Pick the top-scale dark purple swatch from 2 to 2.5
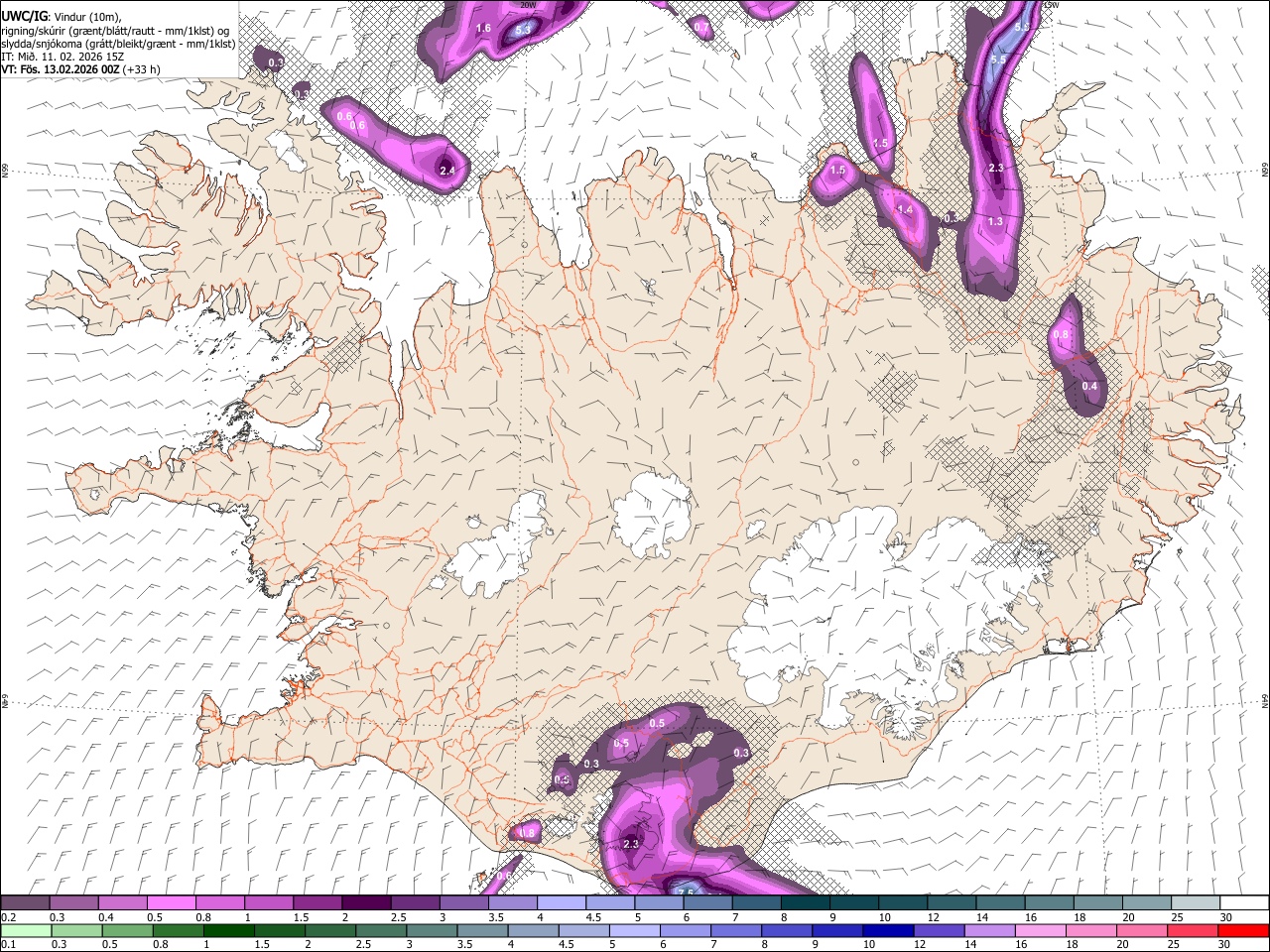The width and height of the screenshot is (1270, 952). (x=366, y=903)
